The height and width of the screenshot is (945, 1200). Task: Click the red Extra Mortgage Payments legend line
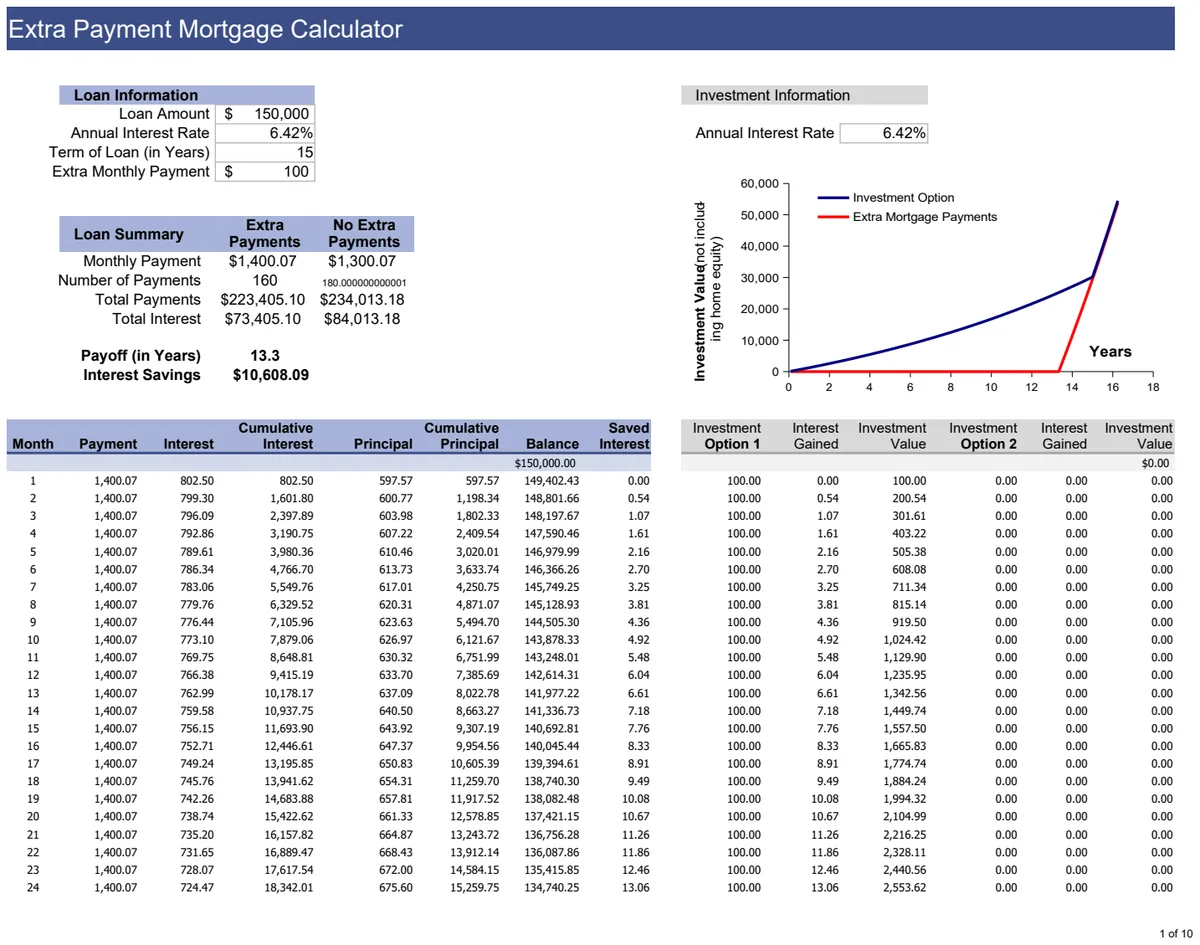pyautogui.click(x=833, y=216)
